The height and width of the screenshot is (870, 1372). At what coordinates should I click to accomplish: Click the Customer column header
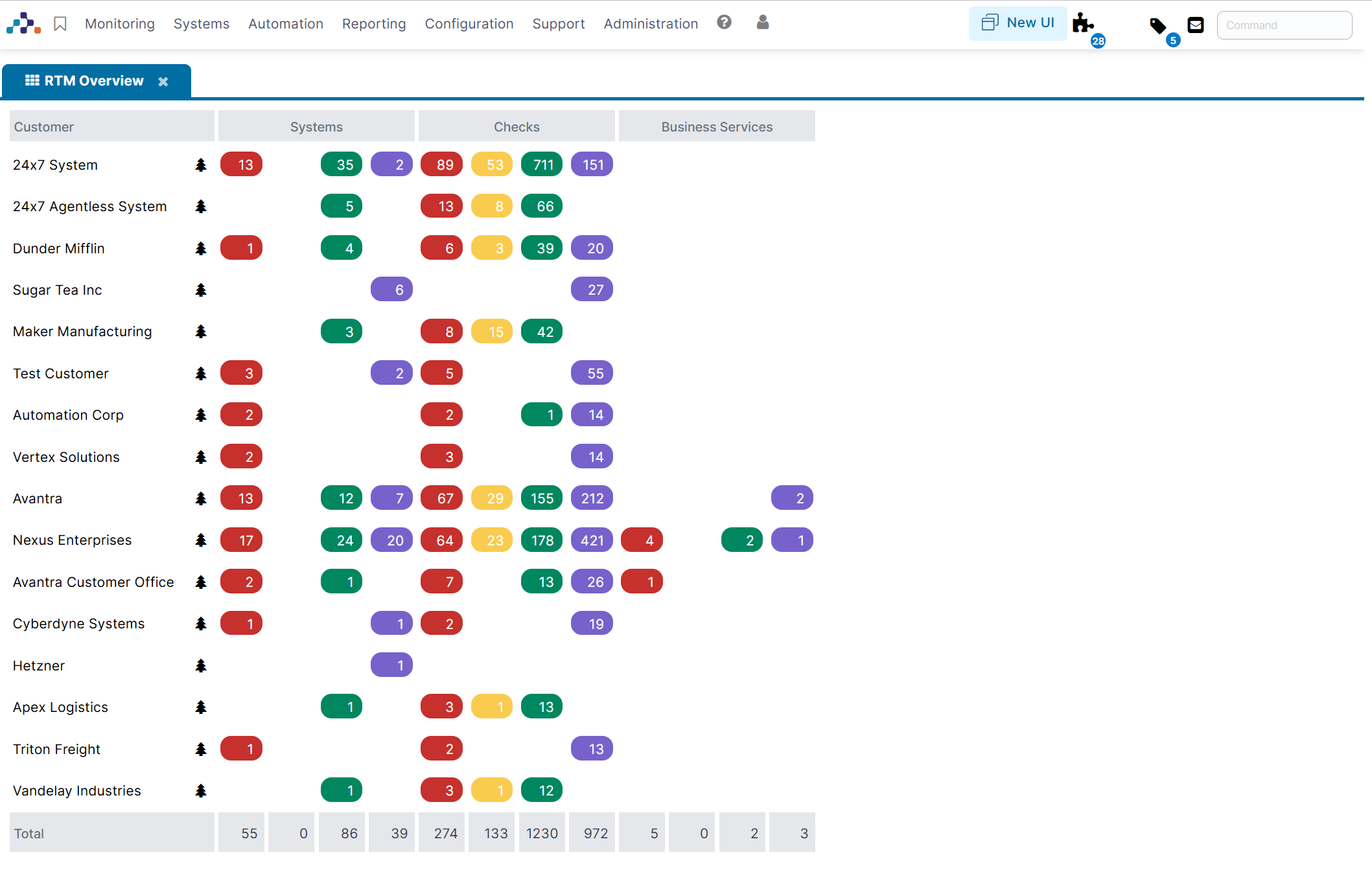[112, 126]
